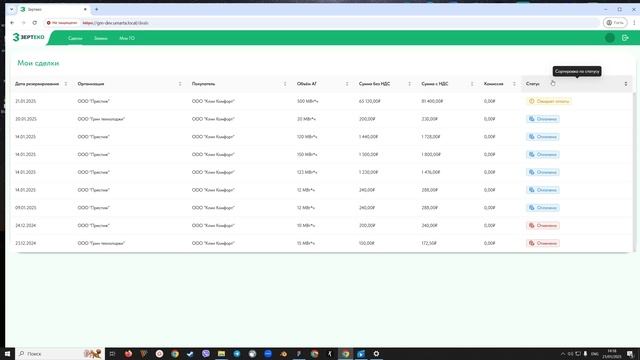Screen dimensions: 640x360
Task: Click the Ожидает оплаты status badge
Action: click(x=549, y=101)
